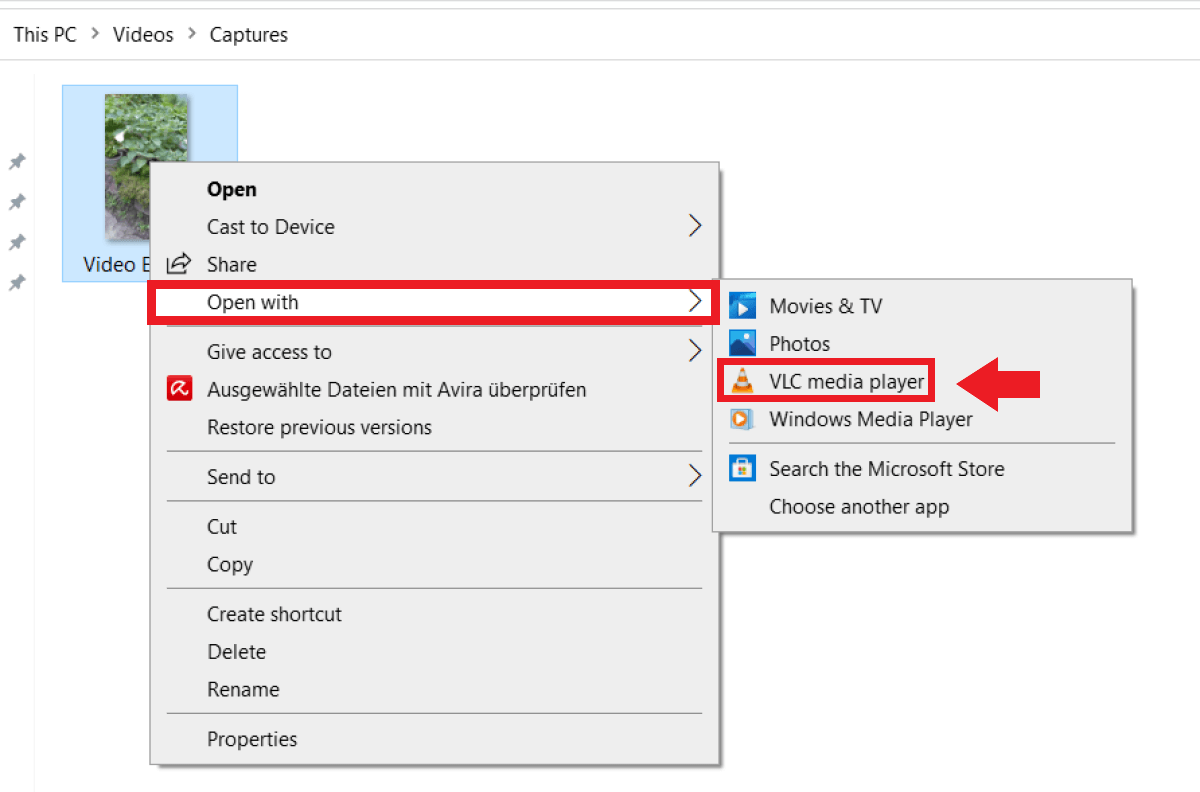Expand the Give access to submenu arrow
This screenshot has width=1200, height=792.
695,352
